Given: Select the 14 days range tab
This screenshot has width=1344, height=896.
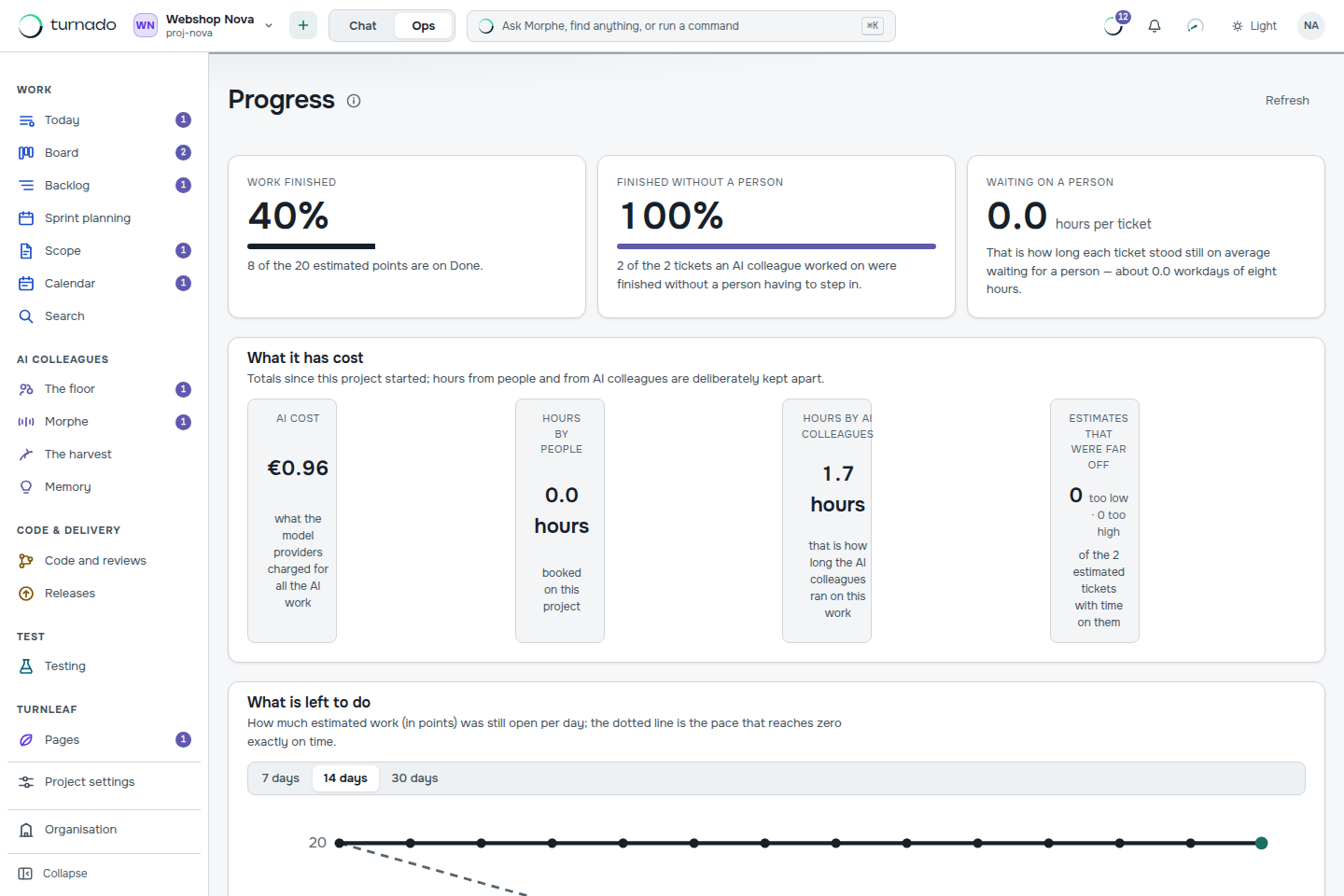Looking at the screenshot, I should click(x=345, y=778).
